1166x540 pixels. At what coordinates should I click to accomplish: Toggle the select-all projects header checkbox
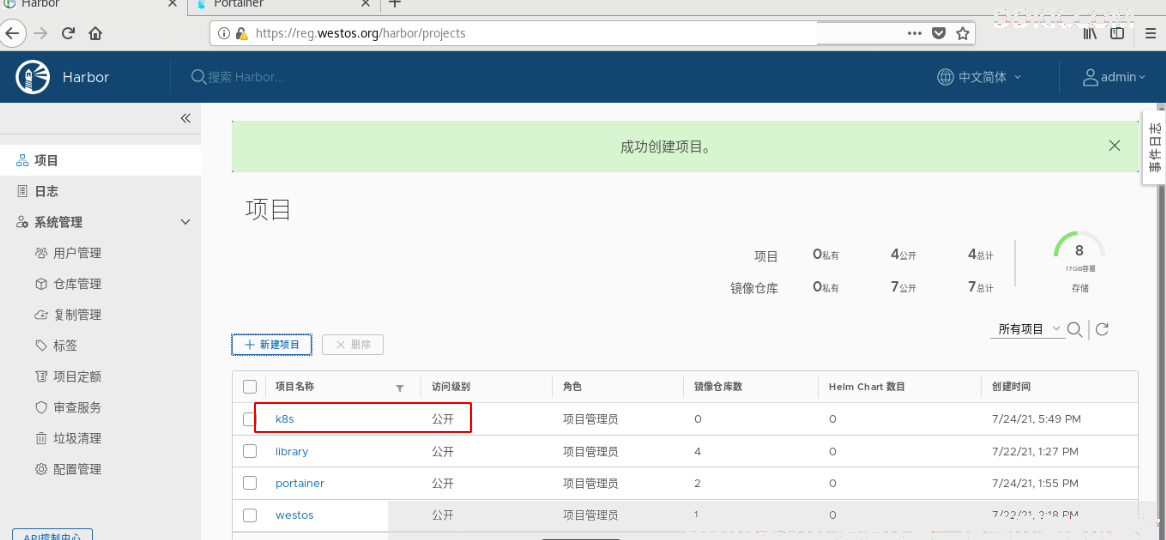tap(250, 387)
